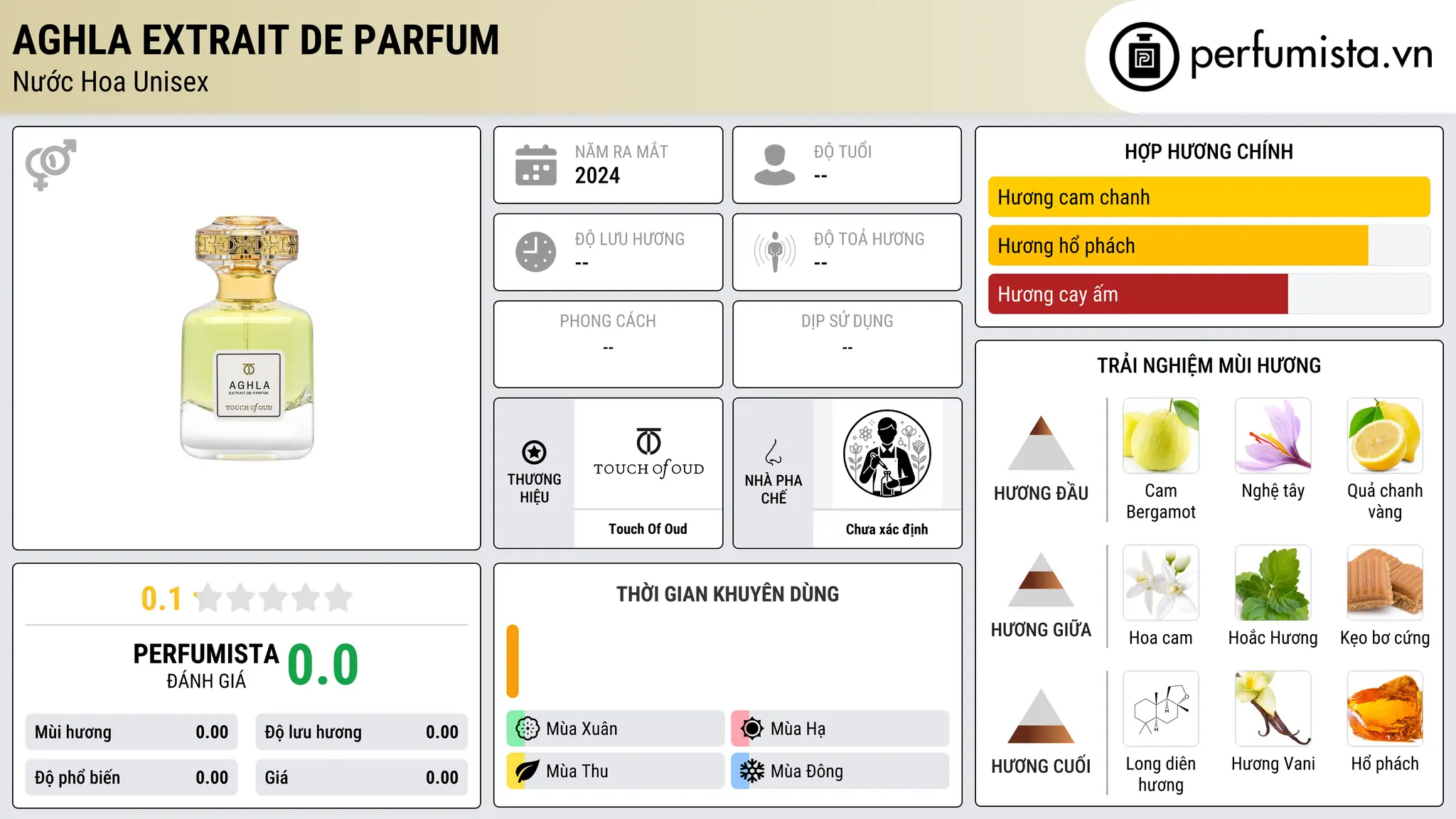
Task: Click the nose icon above Nhà pha chế
Action: click(773, 452)
